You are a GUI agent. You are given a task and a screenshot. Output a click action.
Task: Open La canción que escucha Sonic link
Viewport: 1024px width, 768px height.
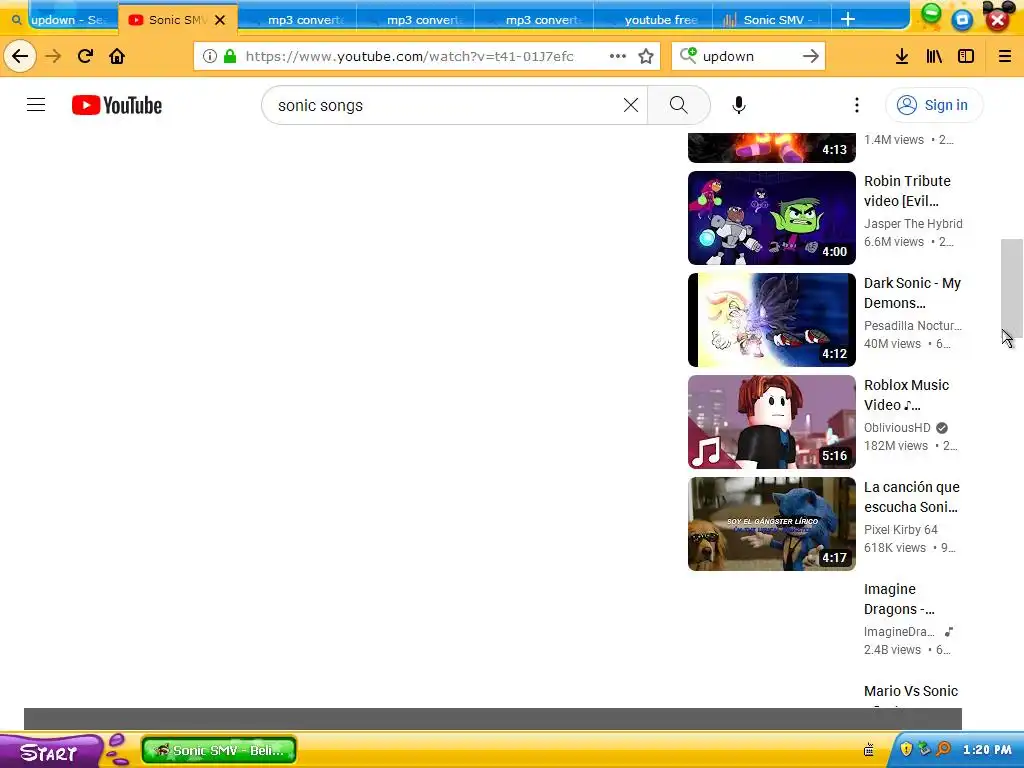coord(912,496)
